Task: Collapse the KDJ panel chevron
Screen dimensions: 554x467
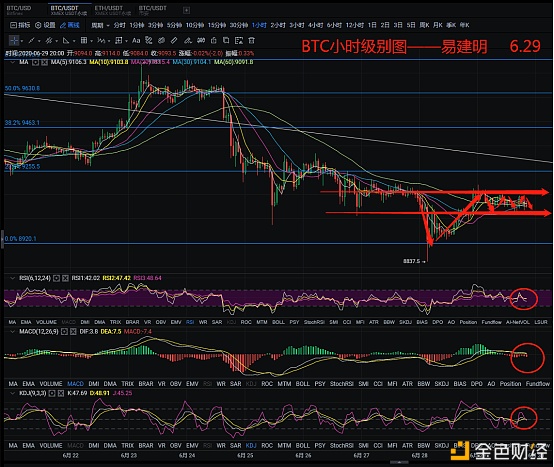Action: [x=13, y=393]
